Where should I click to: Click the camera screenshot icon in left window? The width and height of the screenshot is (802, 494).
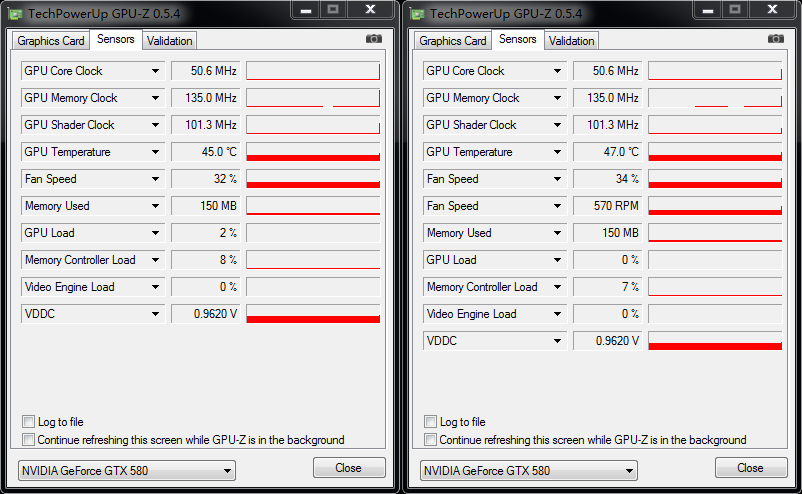pyautogui.click(x=374, y=39)
